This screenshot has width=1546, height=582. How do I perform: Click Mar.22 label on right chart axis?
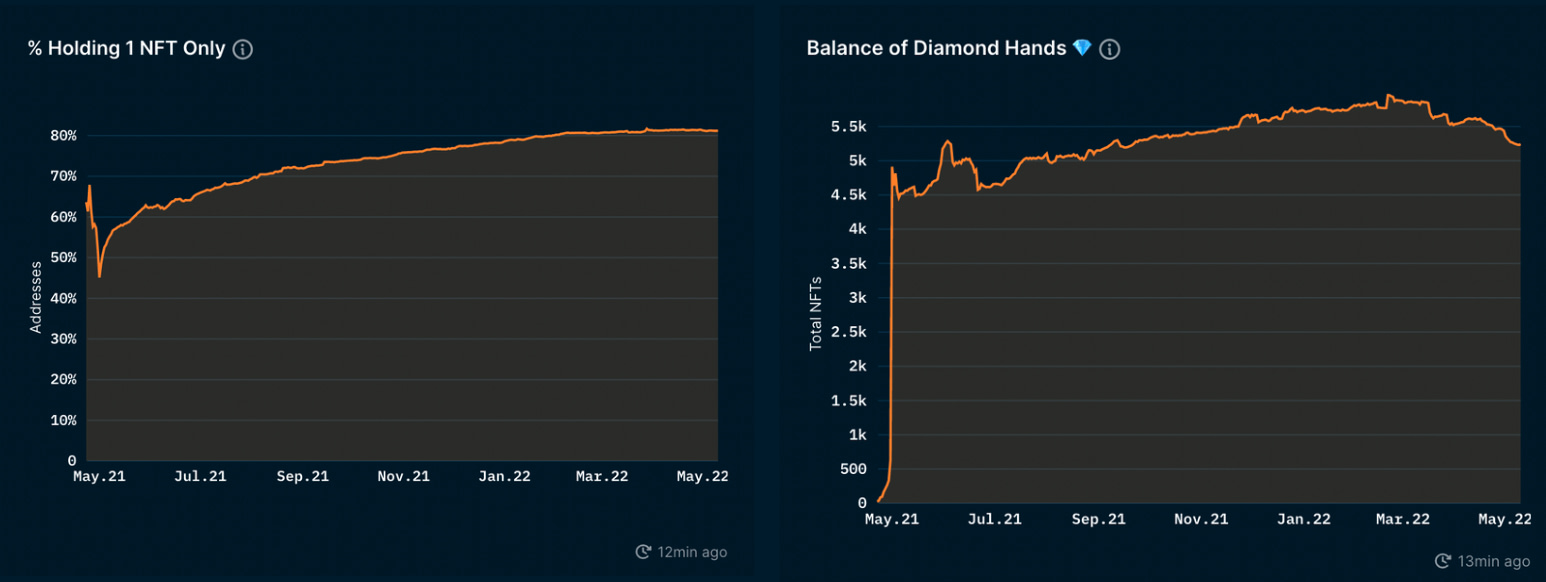click(x=1403, y=519)
